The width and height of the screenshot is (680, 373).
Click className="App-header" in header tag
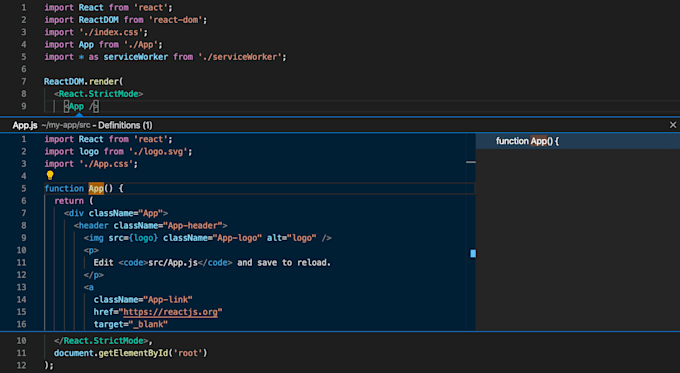click(x=168, y=226)
